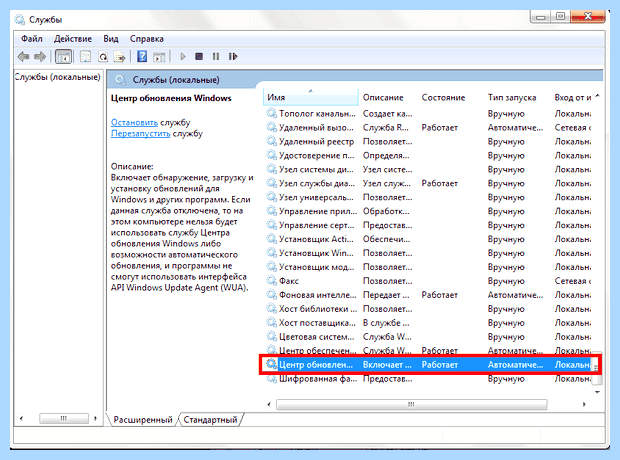Click the horizontal scrollbar thumb of service list
This screenshot has height=460, width=620.
tap(411, 404)
